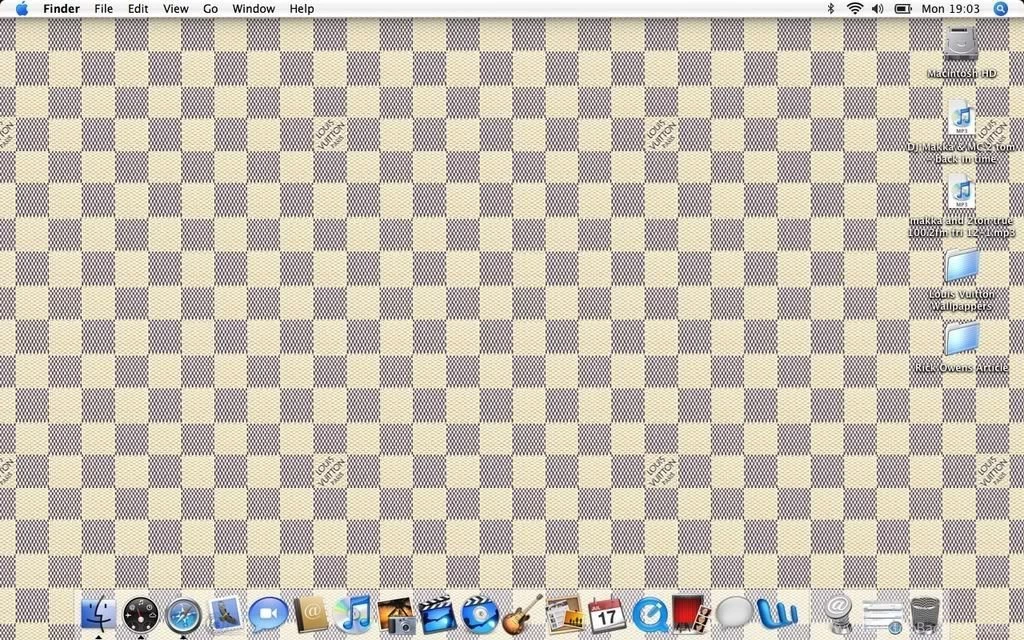Open Finder from the Dock
1024x640 pixels.
click(98, 615)
